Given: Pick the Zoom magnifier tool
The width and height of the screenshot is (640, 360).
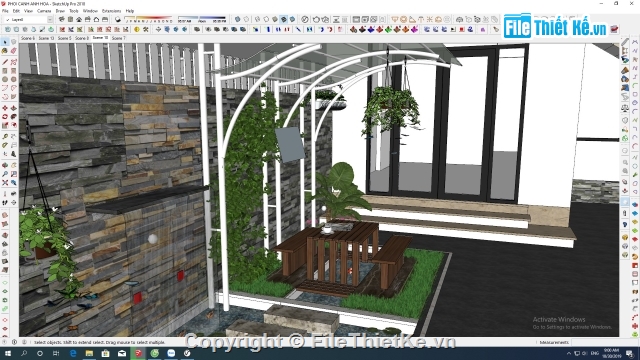Looking at the screenshot, I should pyautogui.click(x=5, y=173).
